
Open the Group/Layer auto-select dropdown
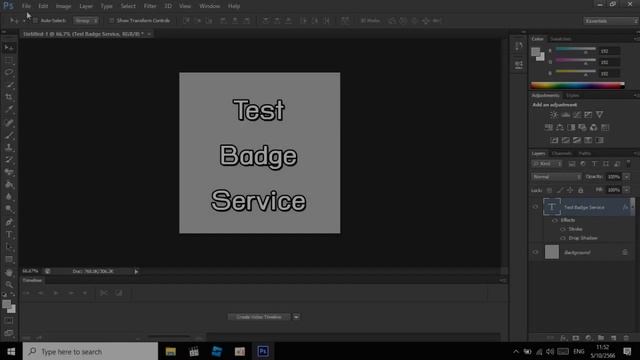(x=86, y=20)
